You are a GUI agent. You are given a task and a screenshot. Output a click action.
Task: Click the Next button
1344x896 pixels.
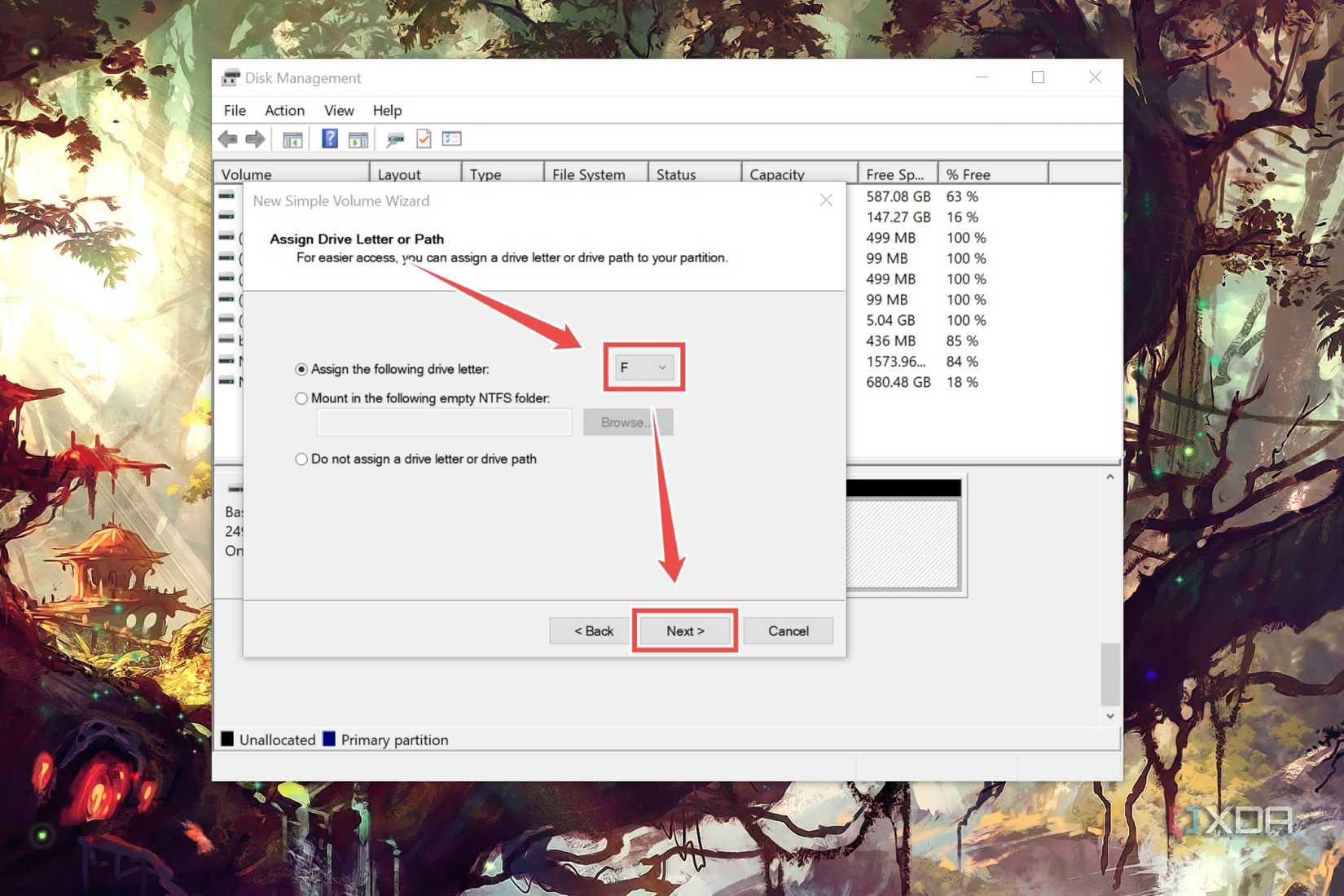[685, 630]
